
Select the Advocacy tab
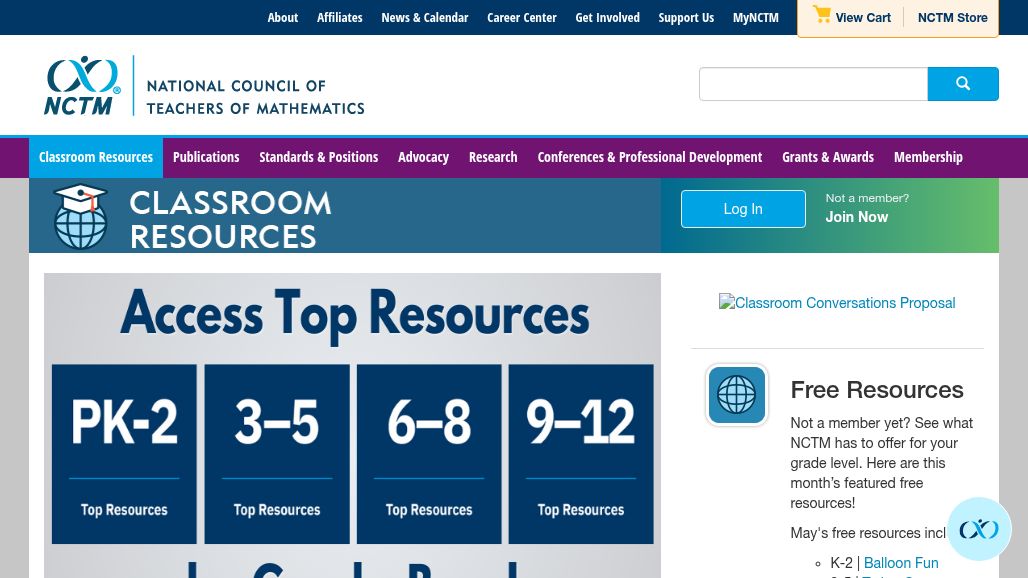click(x=424, y=157)
